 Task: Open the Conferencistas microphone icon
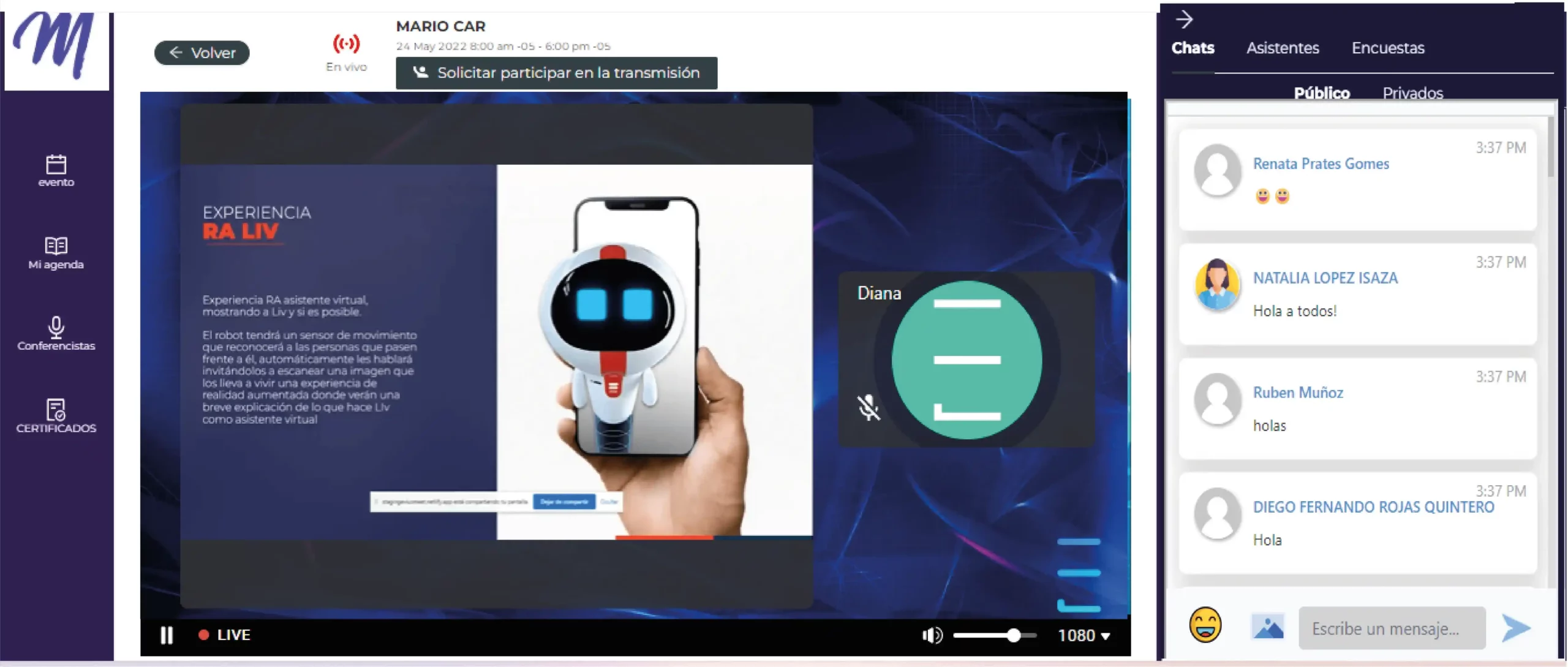tap(56, 328)
